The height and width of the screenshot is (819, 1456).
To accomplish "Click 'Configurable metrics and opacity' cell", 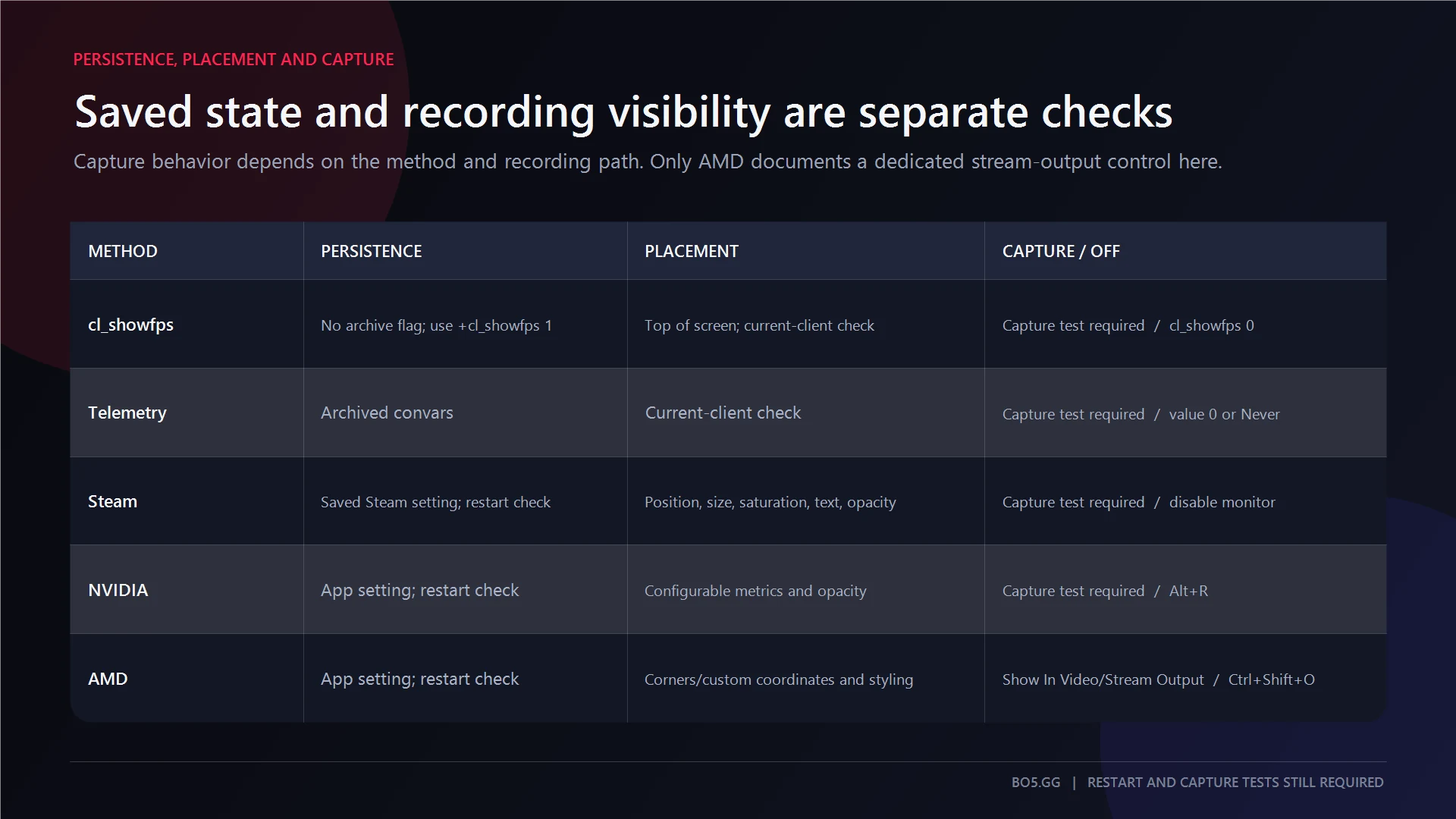I will 755,591.
